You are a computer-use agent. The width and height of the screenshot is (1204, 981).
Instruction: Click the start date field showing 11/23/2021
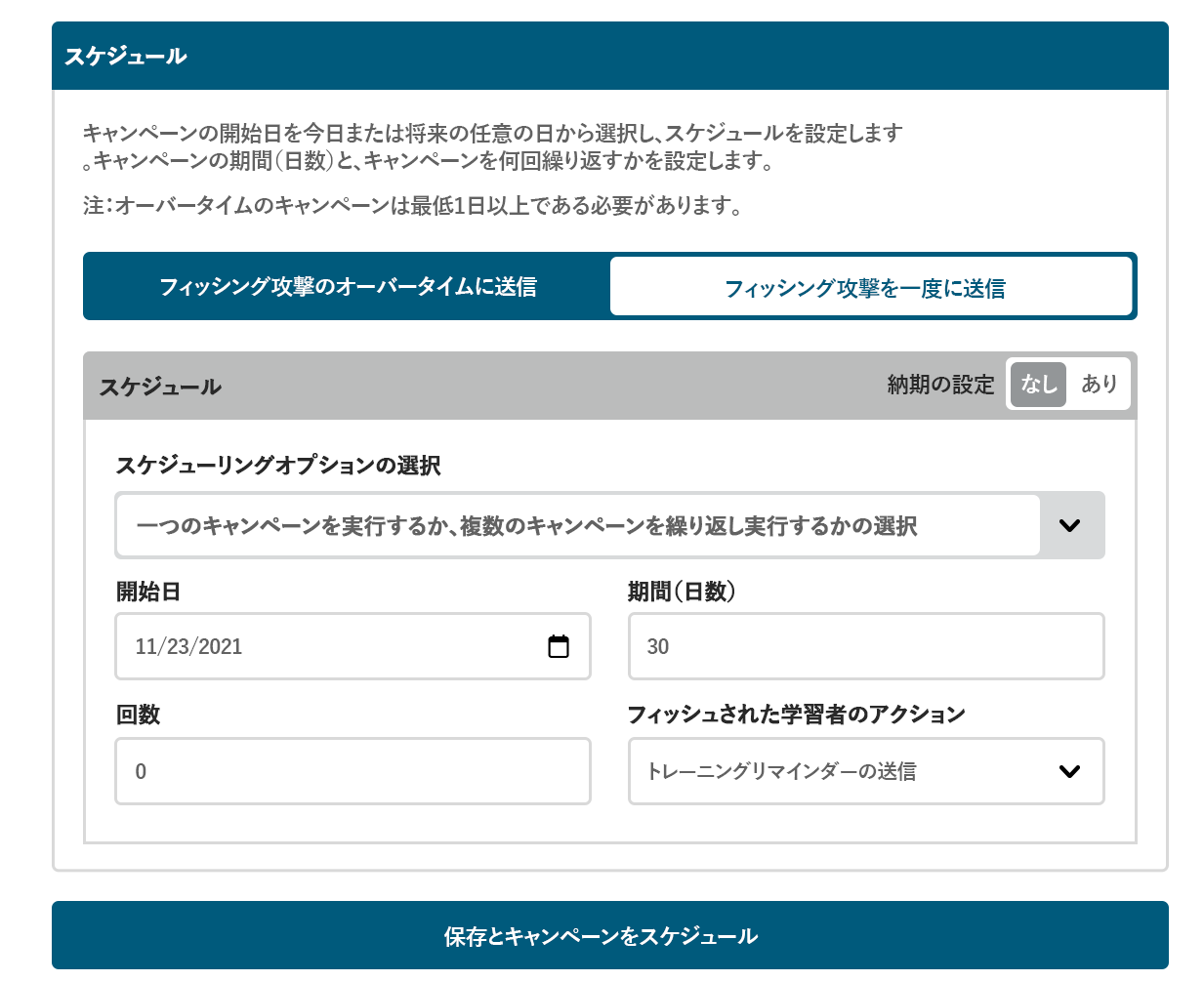point(332,646)
